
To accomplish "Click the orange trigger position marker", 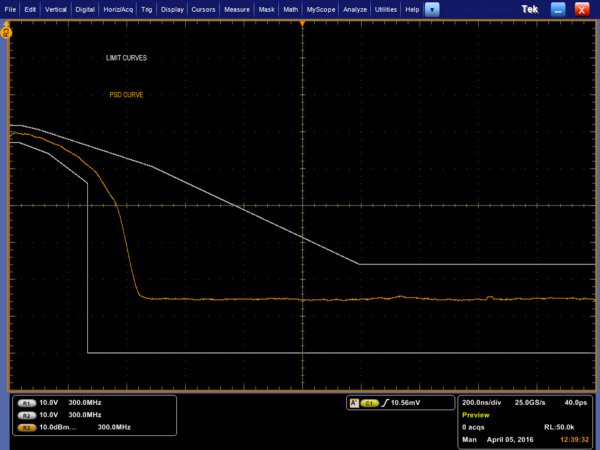I will [x=302, y=24].
